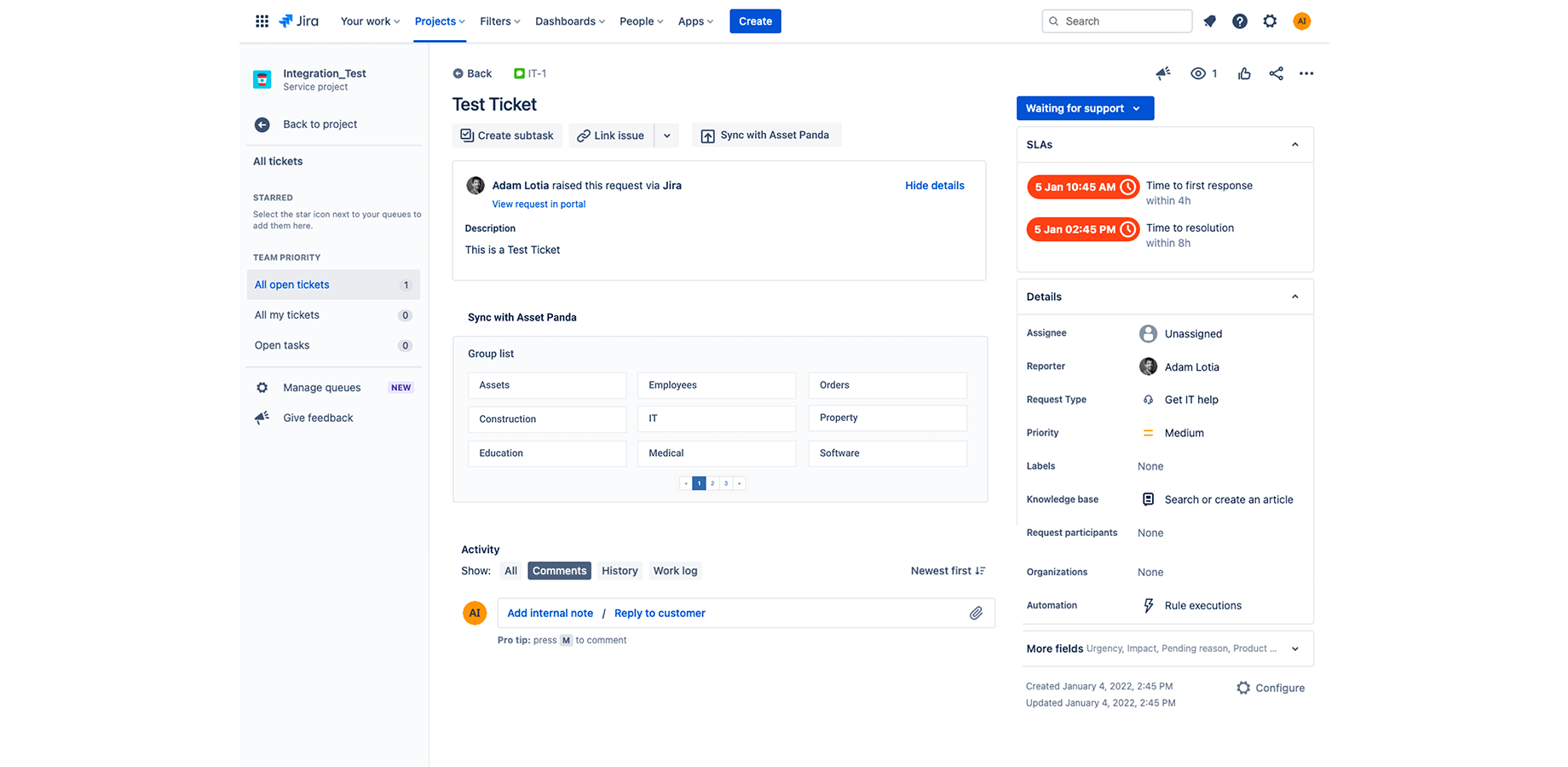
Task: Open the Dashboards dropdown menu
Action: (x=570, y=21)
